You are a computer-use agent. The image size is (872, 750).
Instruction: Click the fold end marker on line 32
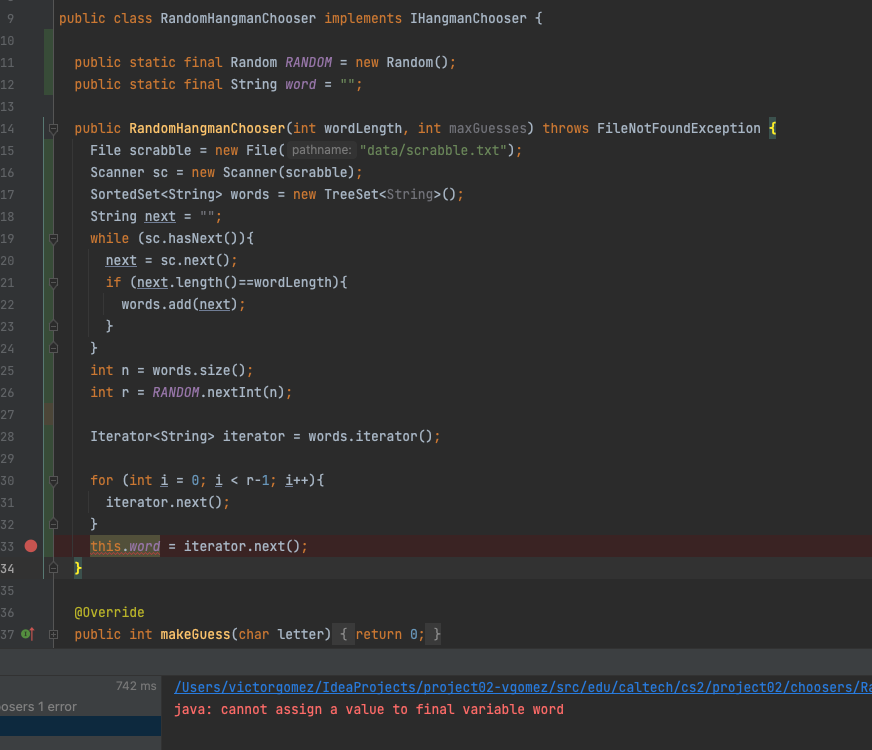[53, 524]
